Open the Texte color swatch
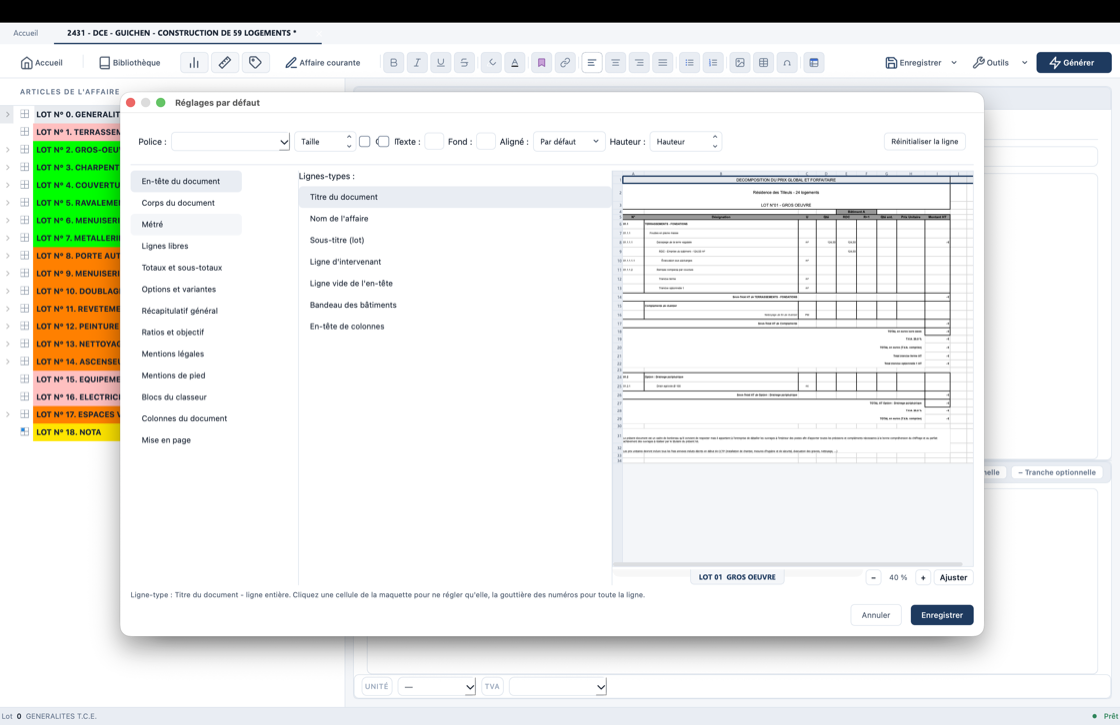This screenshot has width=1120, height=725. (434, 141)
